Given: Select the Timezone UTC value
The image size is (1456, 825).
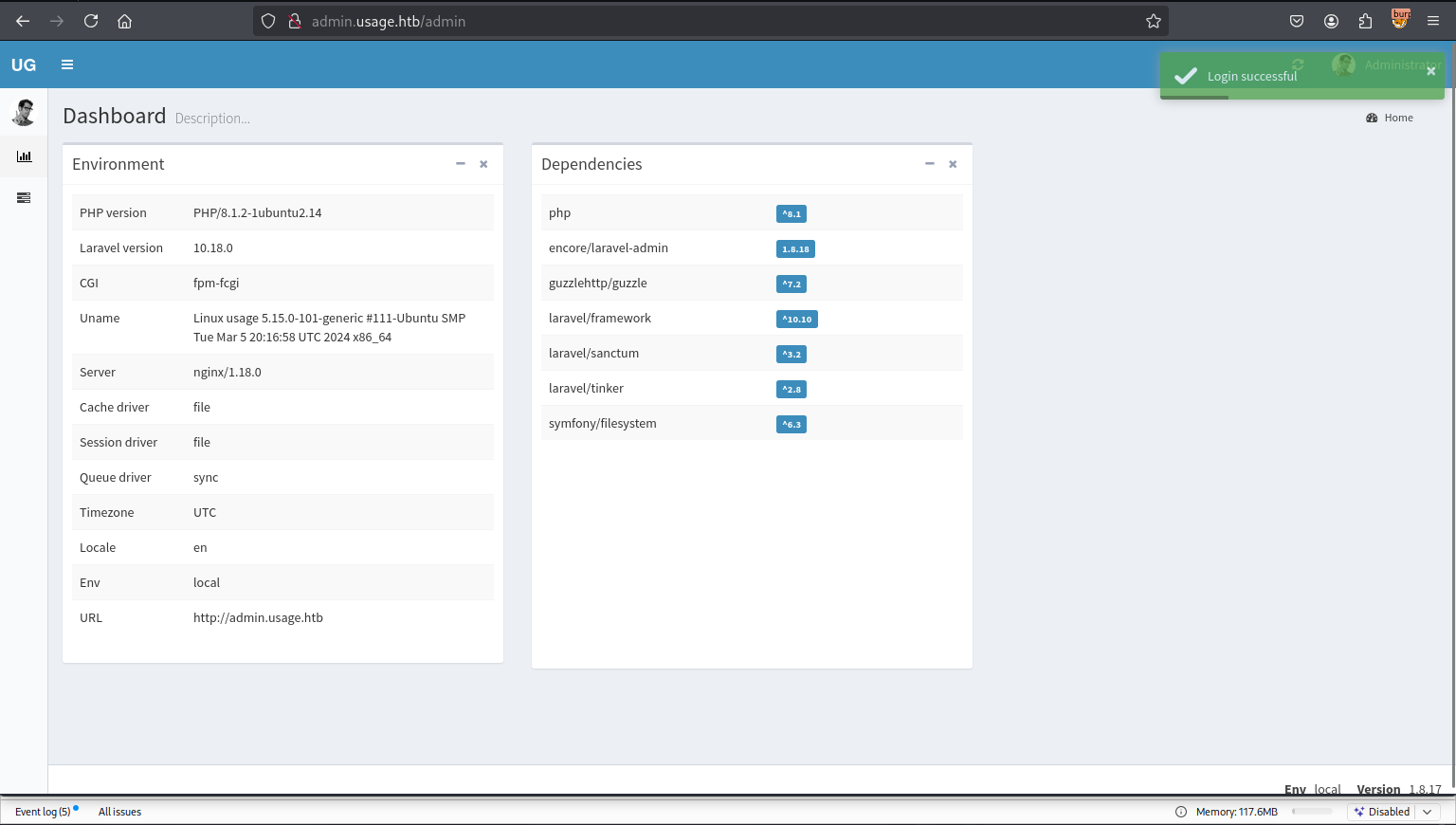Looking at the screenshot, I should [205, 513].
